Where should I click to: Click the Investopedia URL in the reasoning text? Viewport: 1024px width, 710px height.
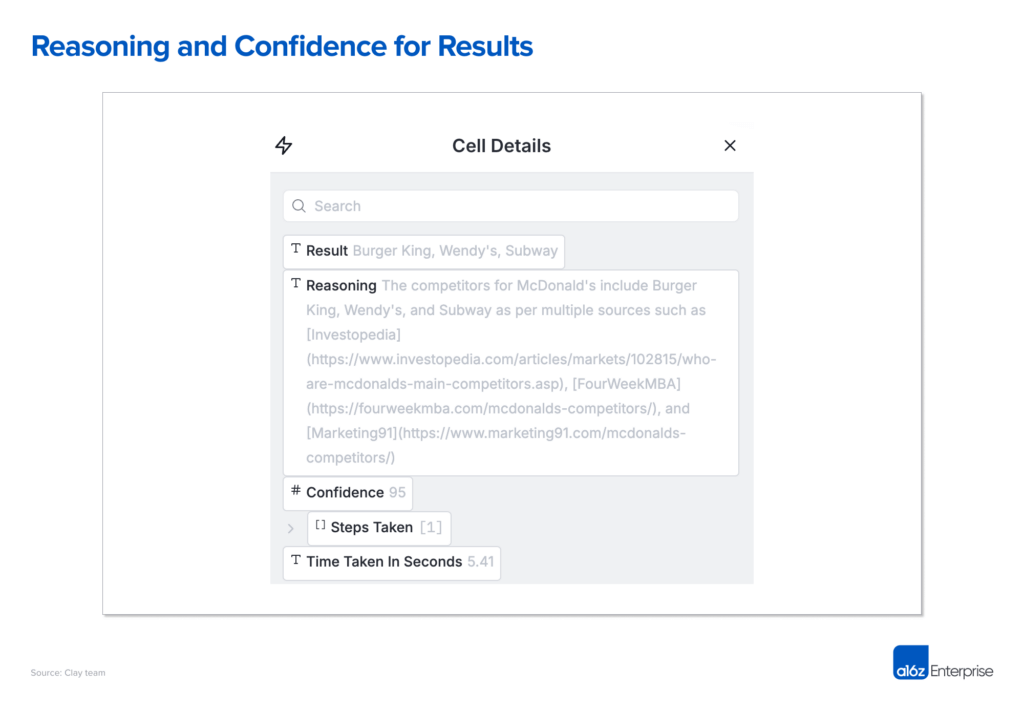click(x=511, y=360)
